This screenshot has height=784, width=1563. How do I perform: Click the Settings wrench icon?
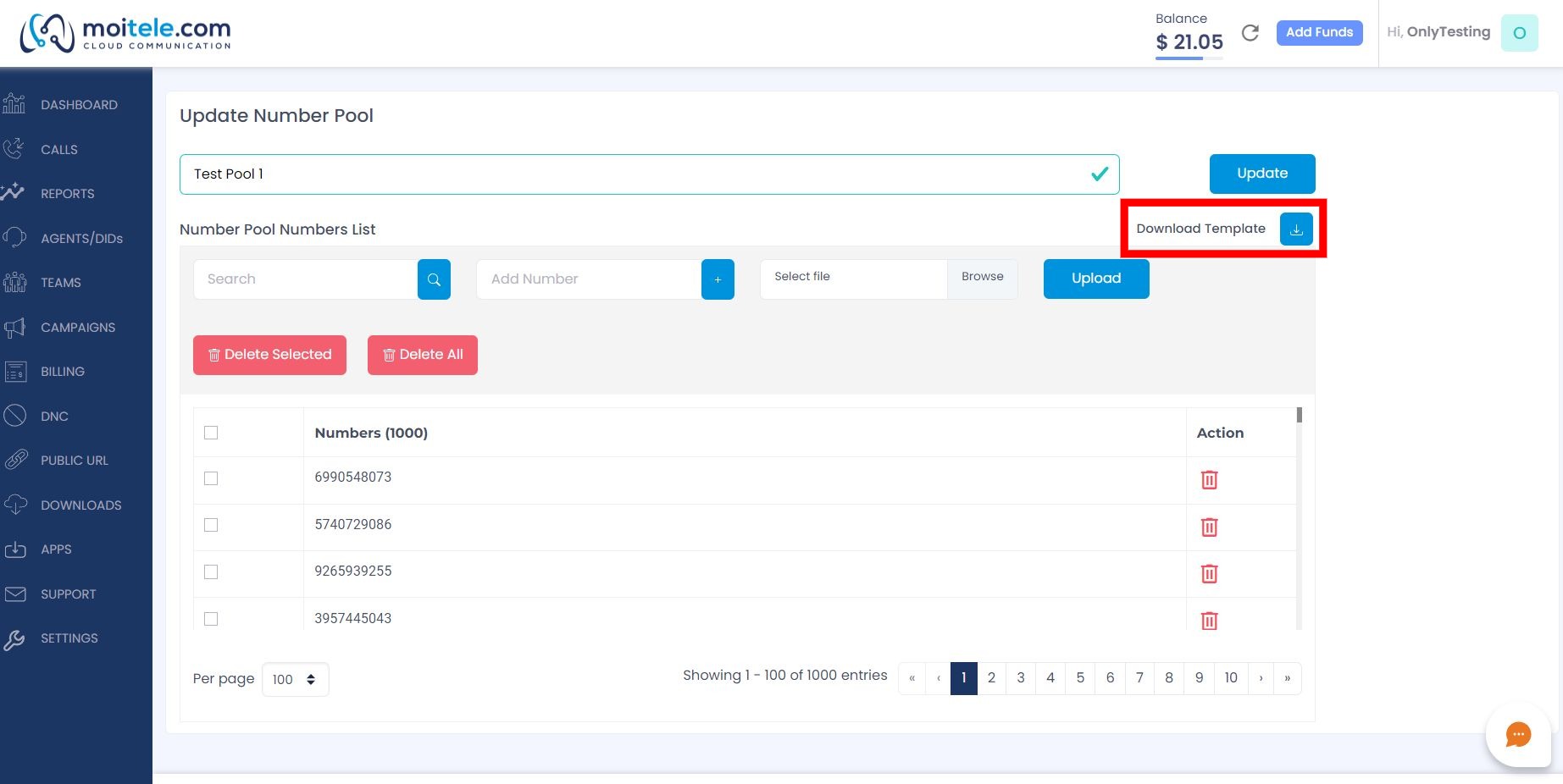14,639
